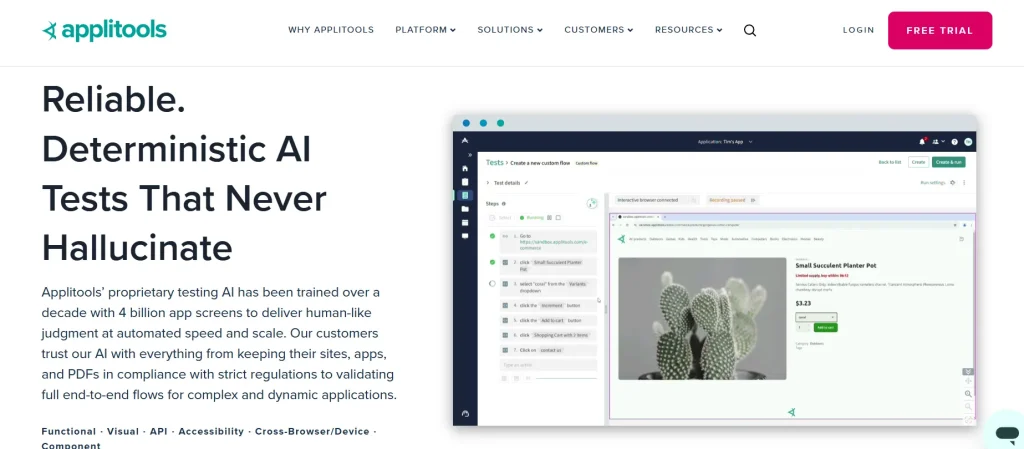Viewport: 1024px width, 449px height.
Task: Click the Running status indicator
Action: tap(532, 217)
